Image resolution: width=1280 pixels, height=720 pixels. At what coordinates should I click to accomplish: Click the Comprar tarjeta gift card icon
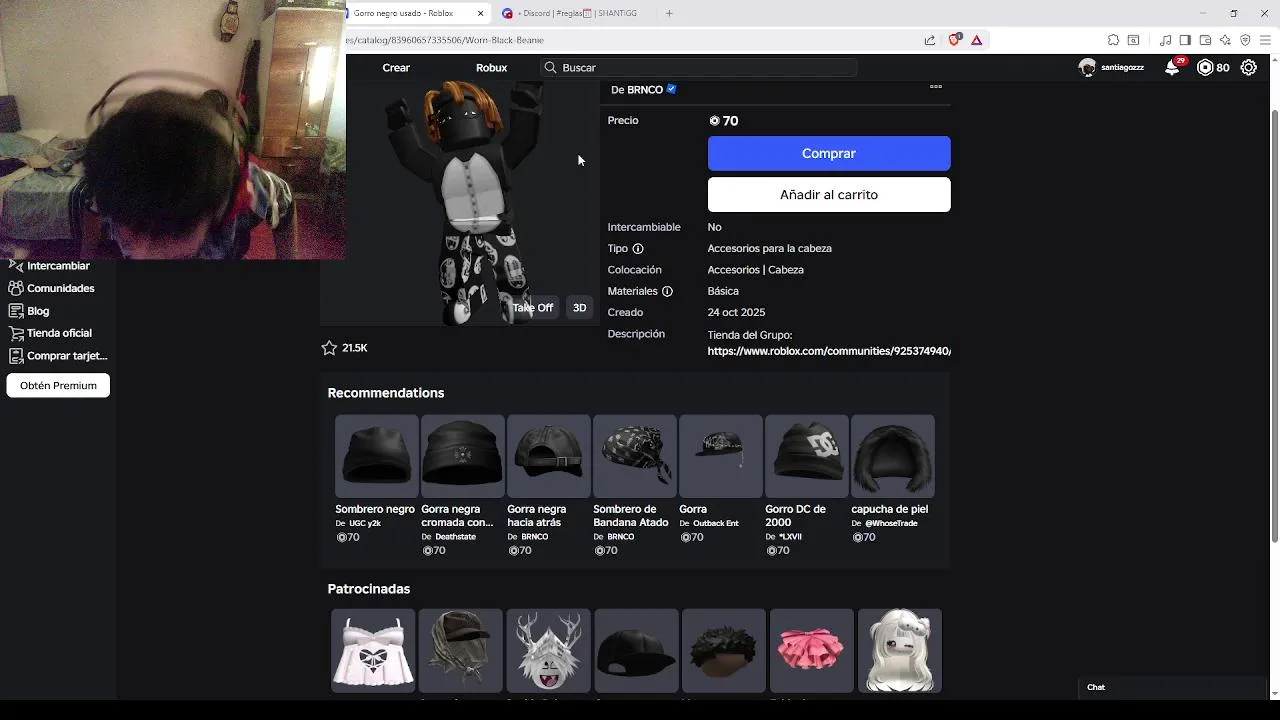tap(15, 356)
